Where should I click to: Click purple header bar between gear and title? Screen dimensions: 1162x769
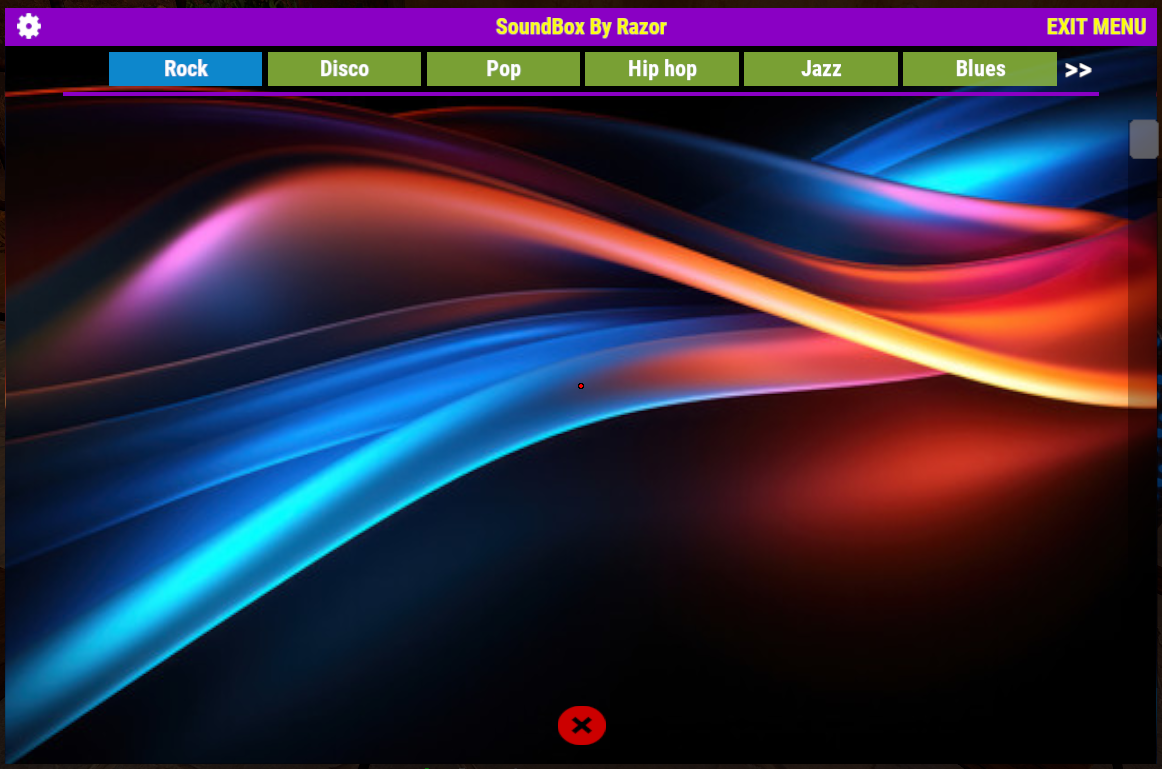point(260,27)
